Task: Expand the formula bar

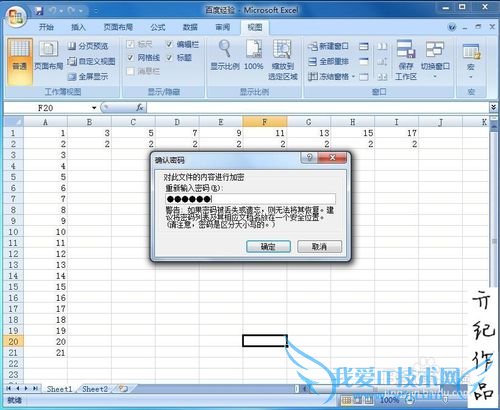Action: [493, 107]
